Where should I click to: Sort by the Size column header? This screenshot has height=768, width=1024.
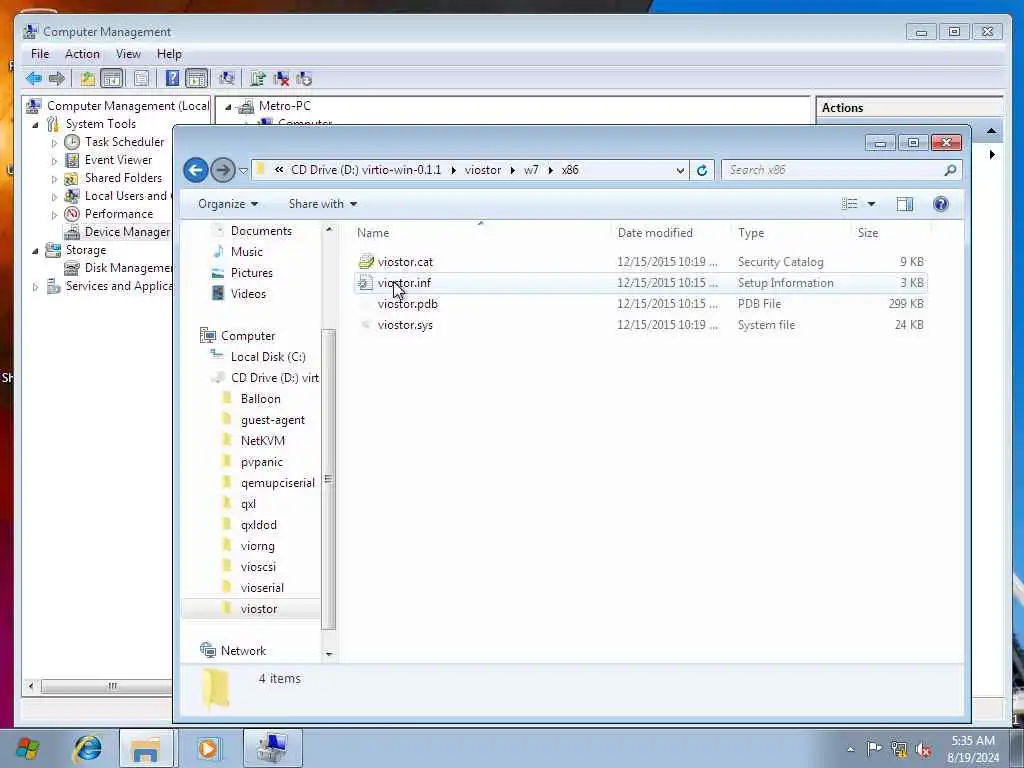click(868, 233)
